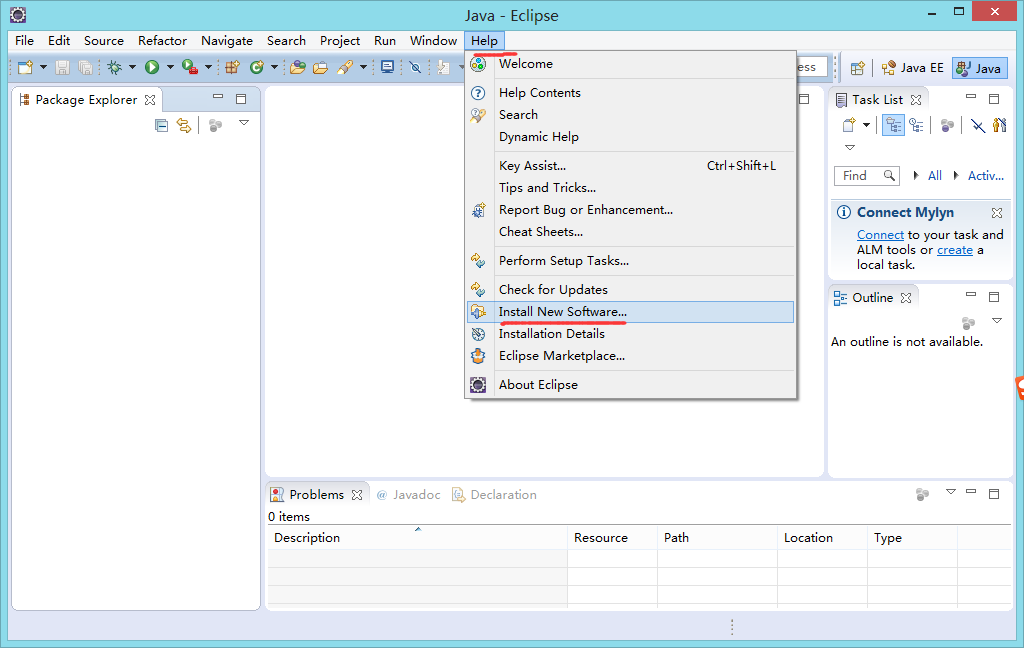The width and height of the screenshot is (1024, 648).
Task: Open Package Explorer view menu triangle
Action: 244,123
